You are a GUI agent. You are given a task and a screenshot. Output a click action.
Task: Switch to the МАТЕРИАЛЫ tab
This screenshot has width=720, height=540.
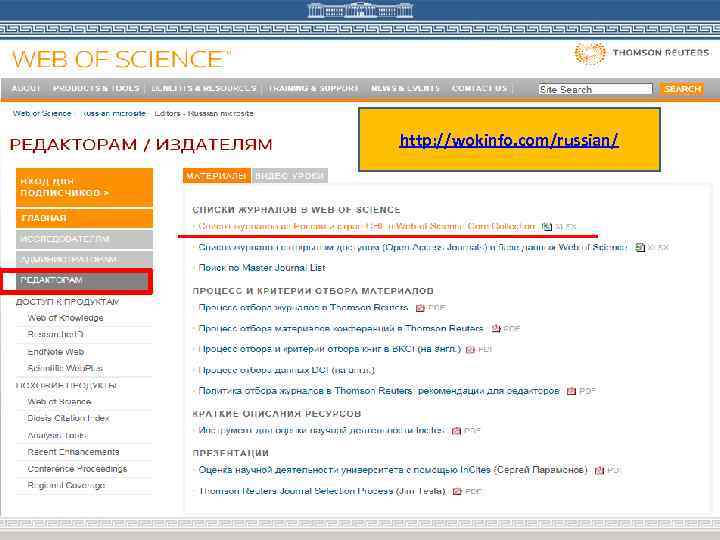pyautogui.click(x=217, y=176)
